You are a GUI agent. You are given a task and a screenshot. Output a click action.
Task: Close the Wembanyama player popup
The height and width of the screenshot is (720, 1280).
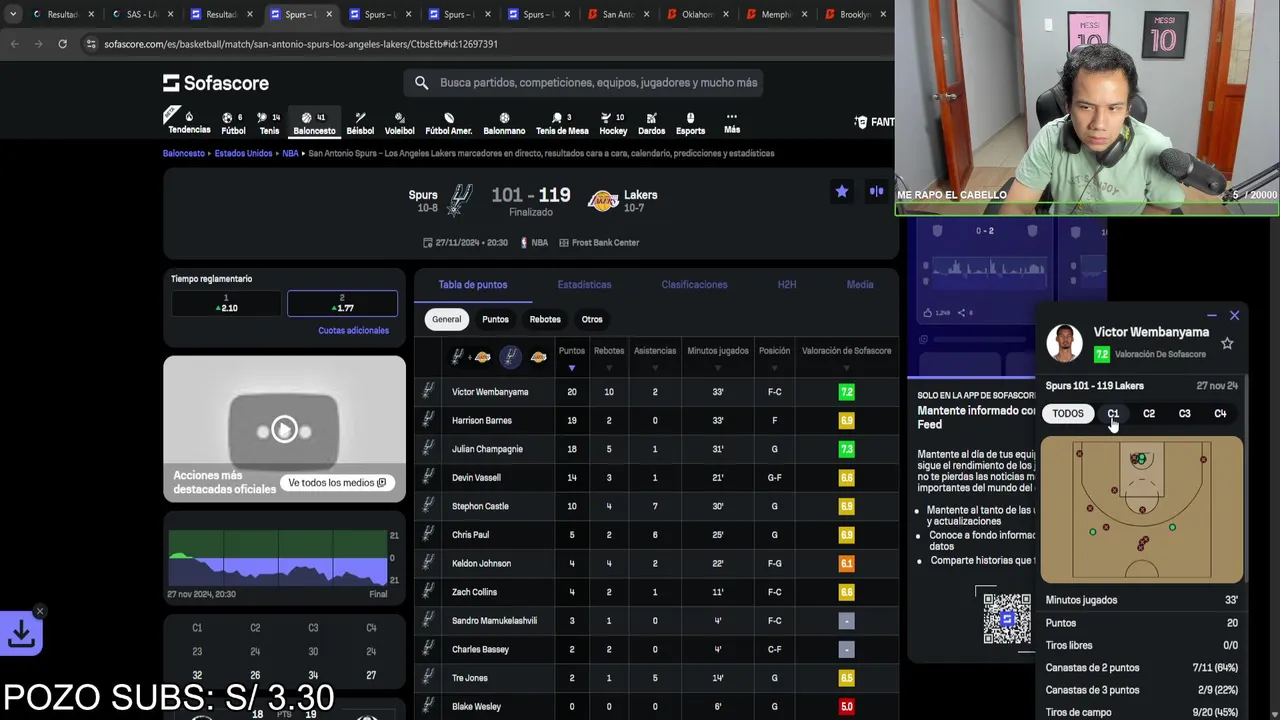(1234, 315)
